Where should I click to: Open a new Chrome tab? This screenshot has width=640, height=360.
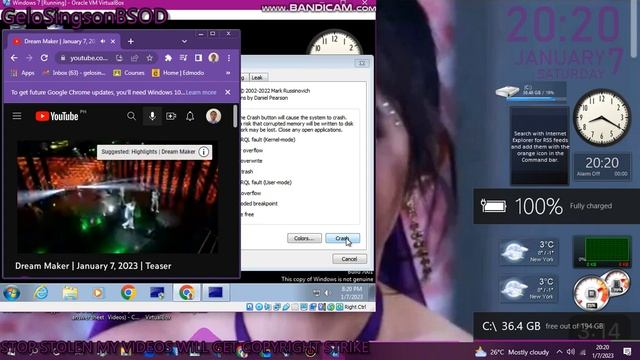131,41
